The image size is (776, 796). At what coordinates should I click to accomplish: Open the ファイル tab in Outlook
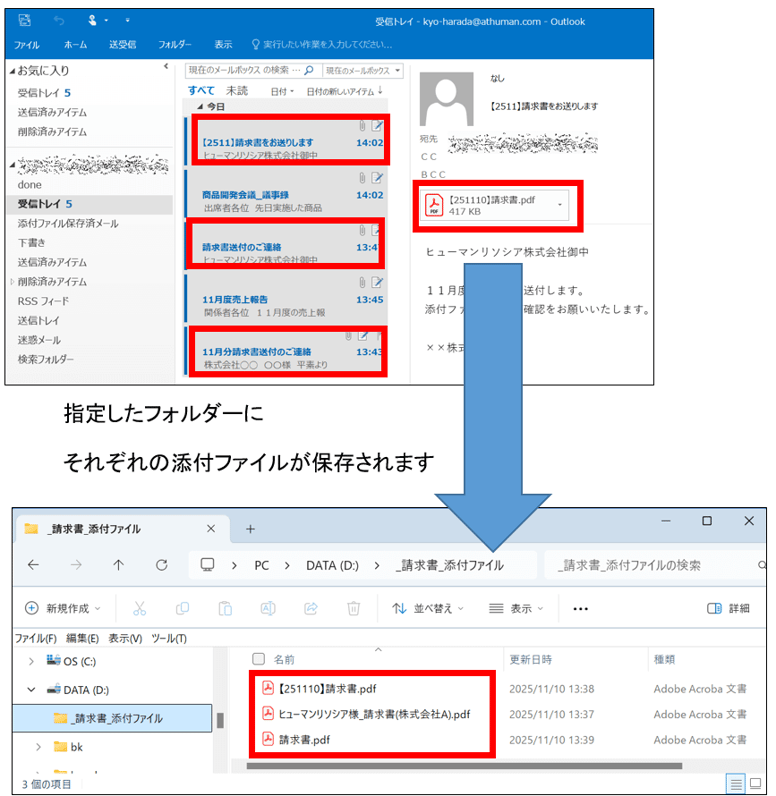(x=26, y=45)
